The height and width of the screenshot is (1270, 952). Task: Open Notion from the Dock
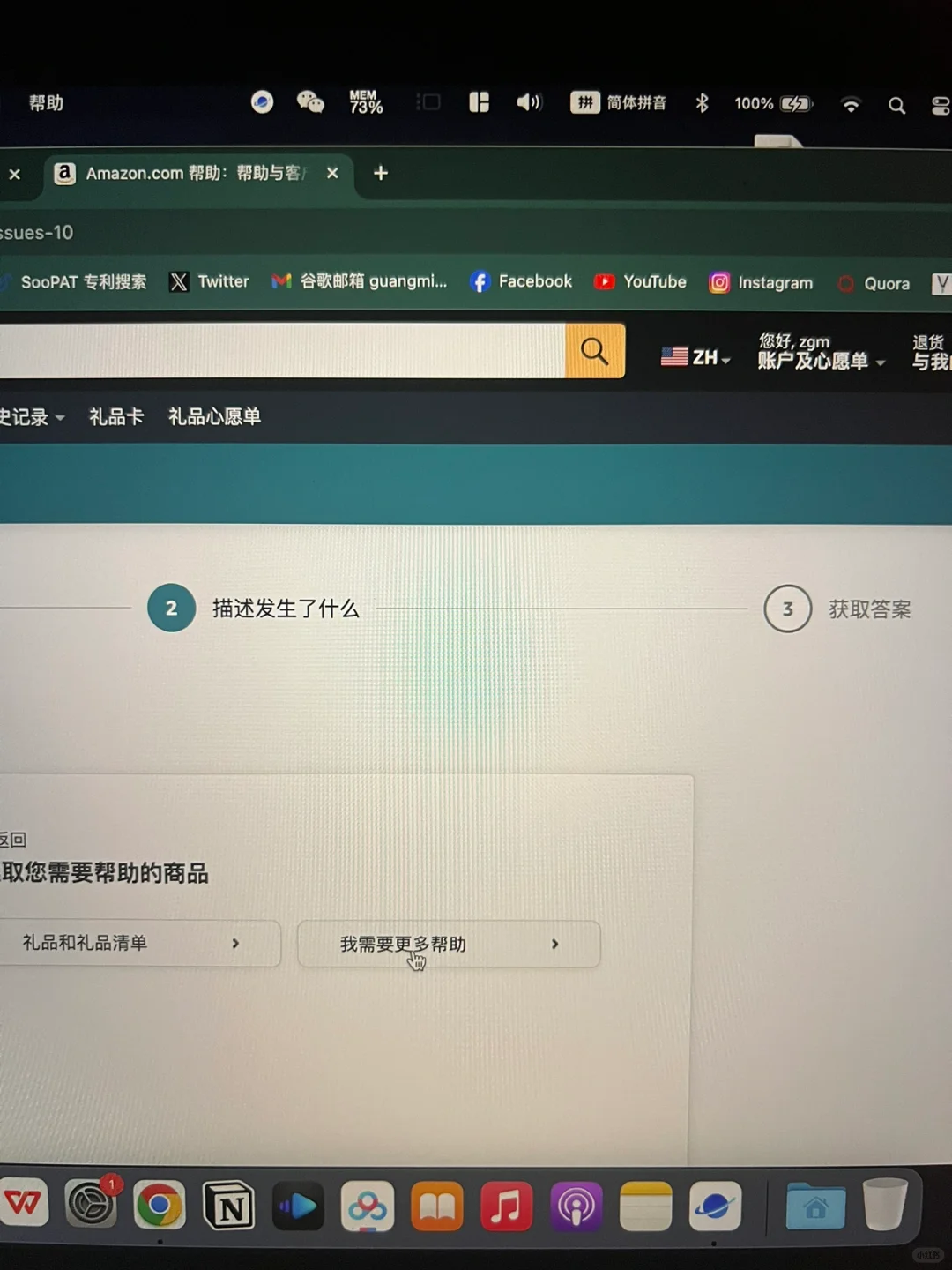coord(229,1206)
